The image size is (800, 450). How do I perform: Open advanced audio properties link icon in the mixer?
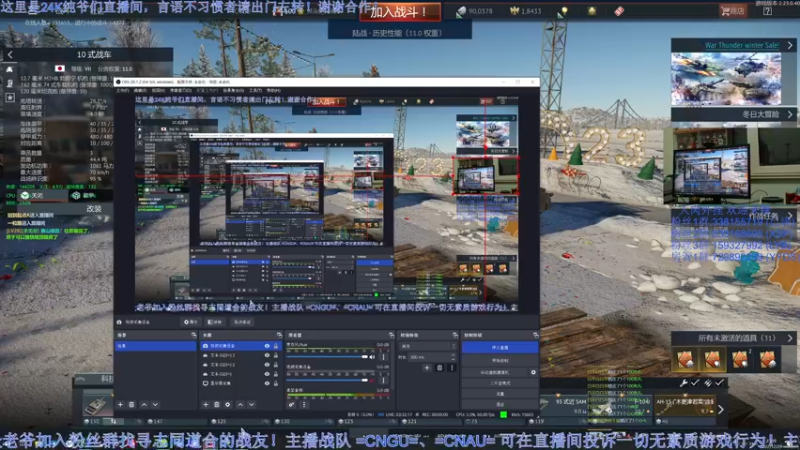click(x=291, y=405)
